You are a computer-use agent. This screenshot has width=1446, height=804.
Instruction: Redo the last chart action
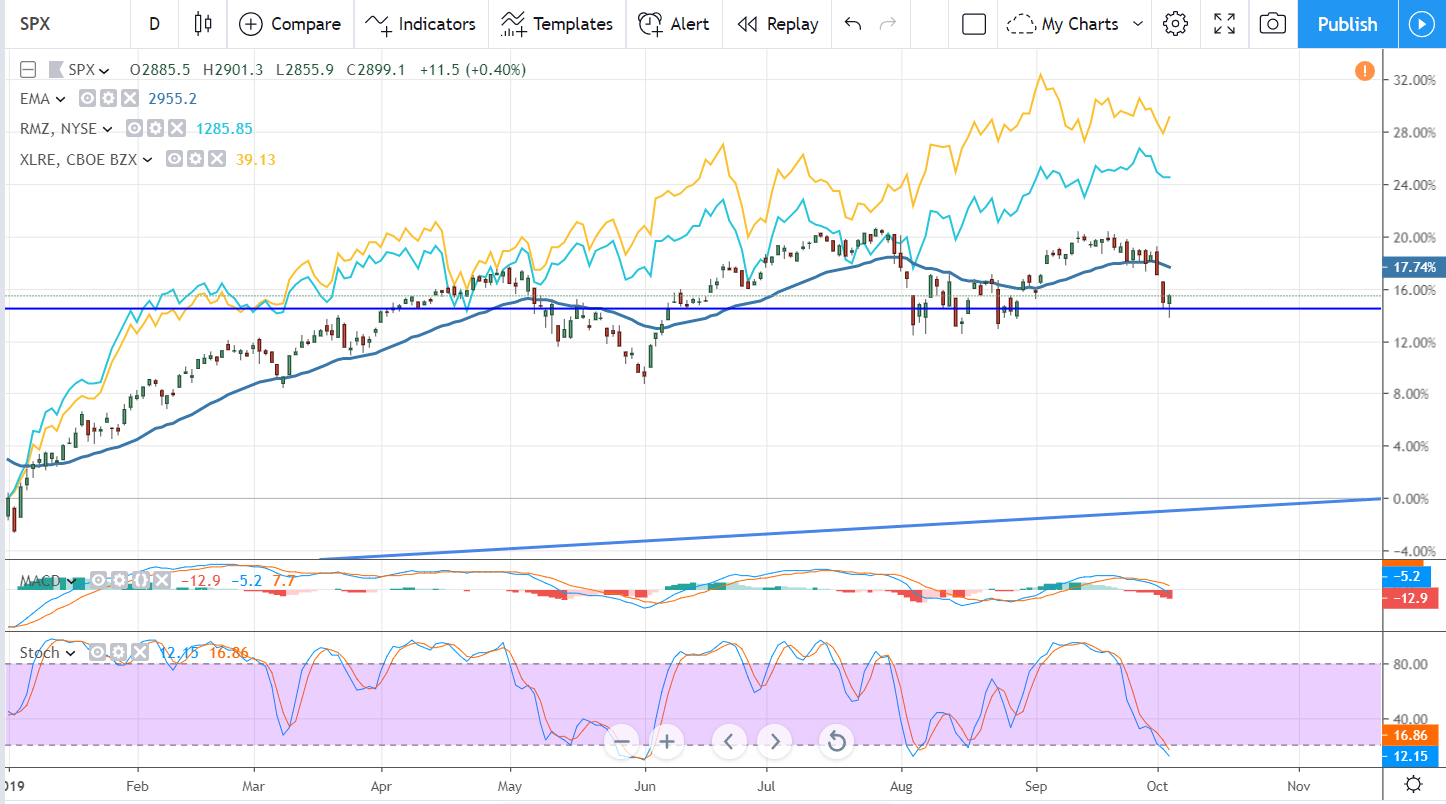pos(887,24)
